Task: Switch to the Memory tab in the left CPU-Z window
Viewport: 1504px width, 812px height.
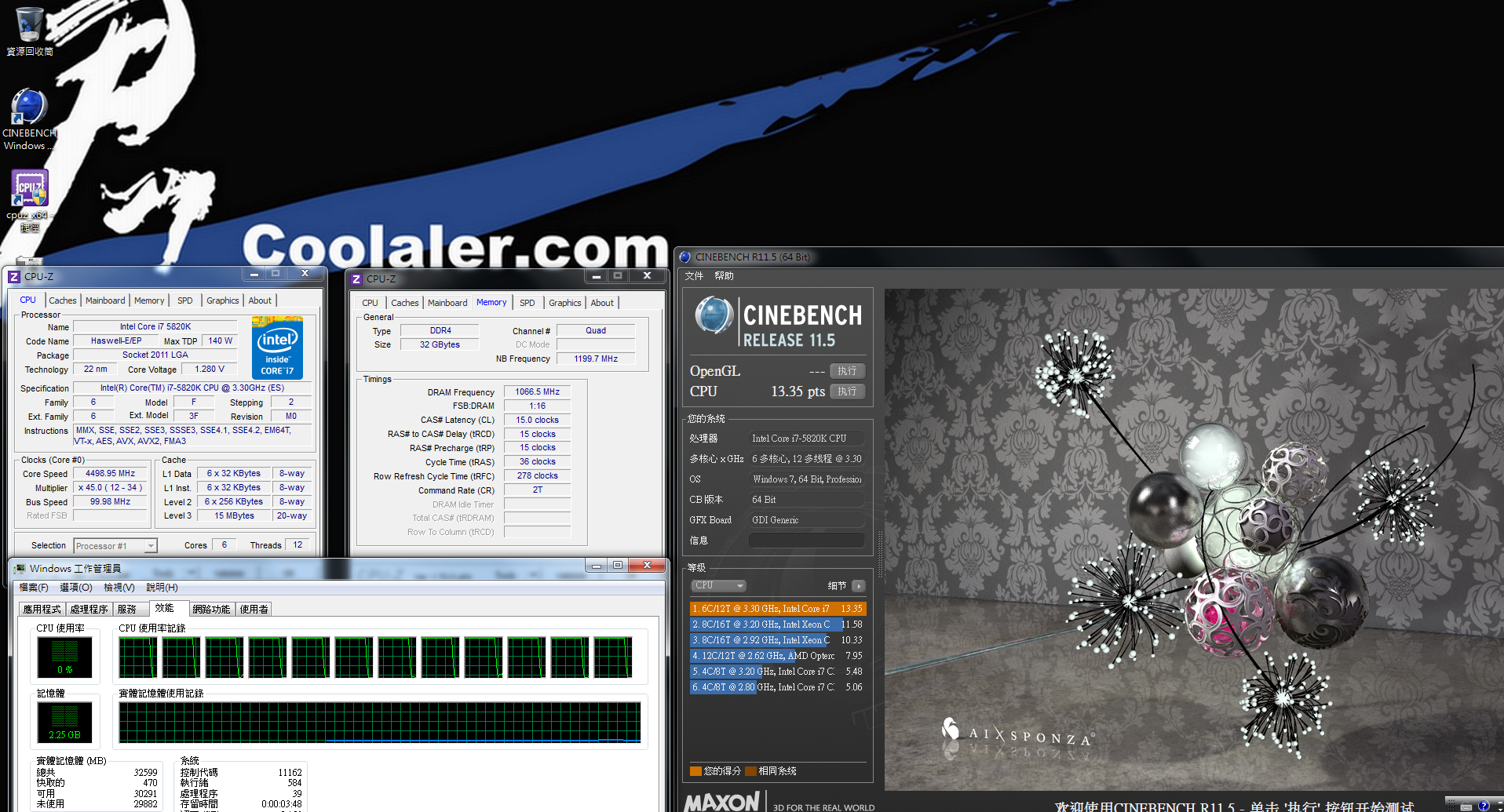Action: pos(149,300)
